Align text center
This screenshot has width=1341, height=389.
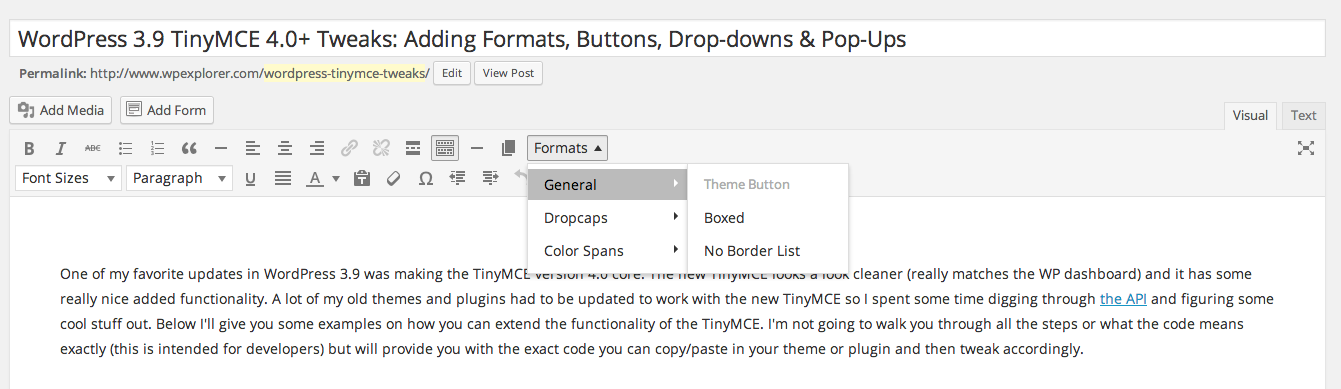click(285, 148)
